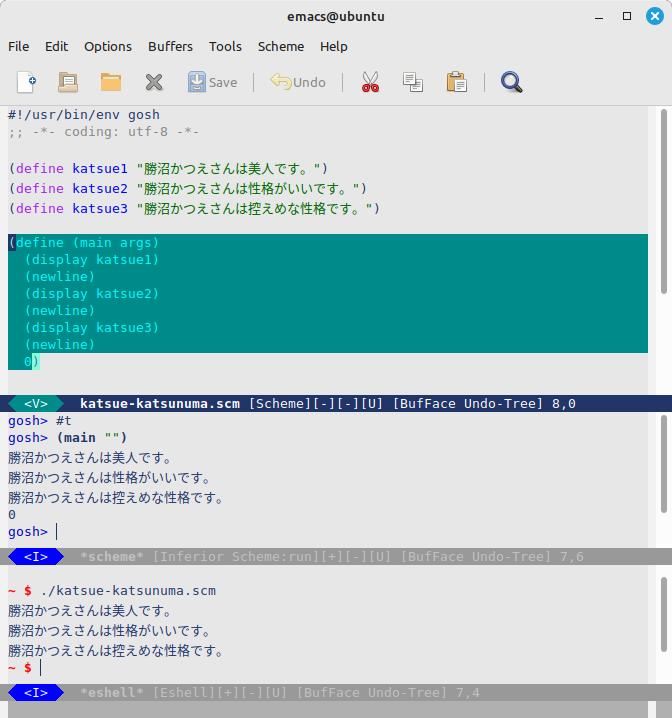Search with magnifying glass icon
672x718 pixels.
(x=511, y=82)
